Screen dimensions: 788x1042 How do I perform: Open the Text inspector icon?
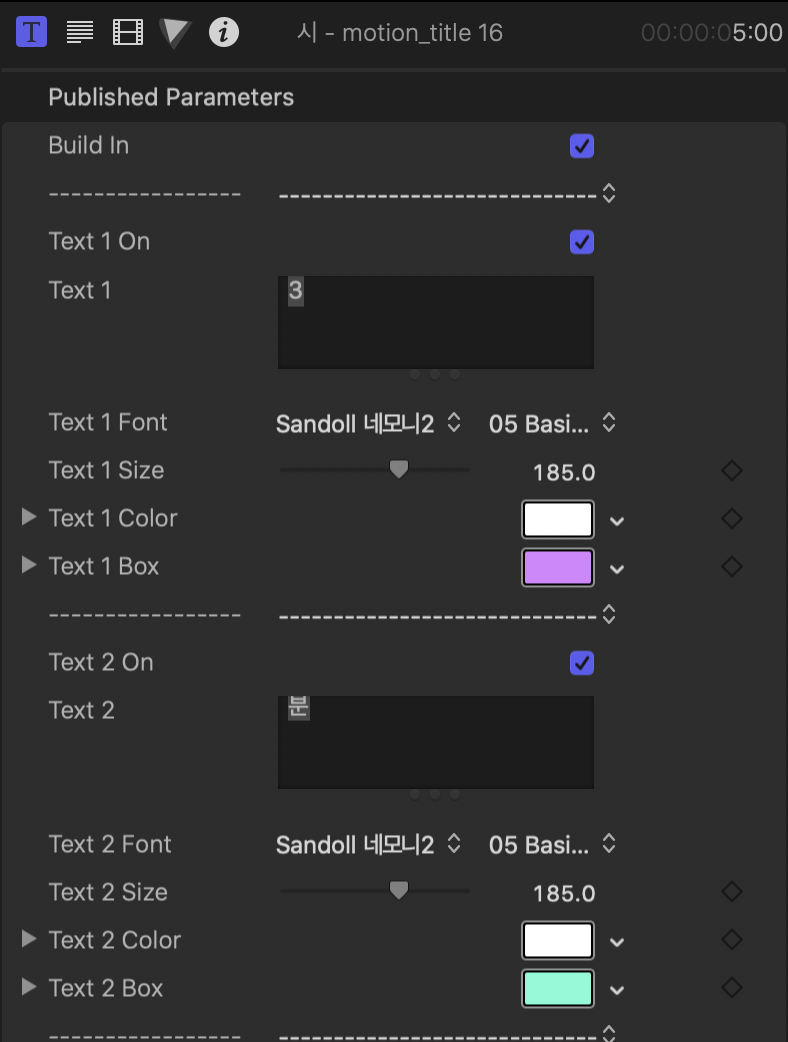tap(80, 32)
